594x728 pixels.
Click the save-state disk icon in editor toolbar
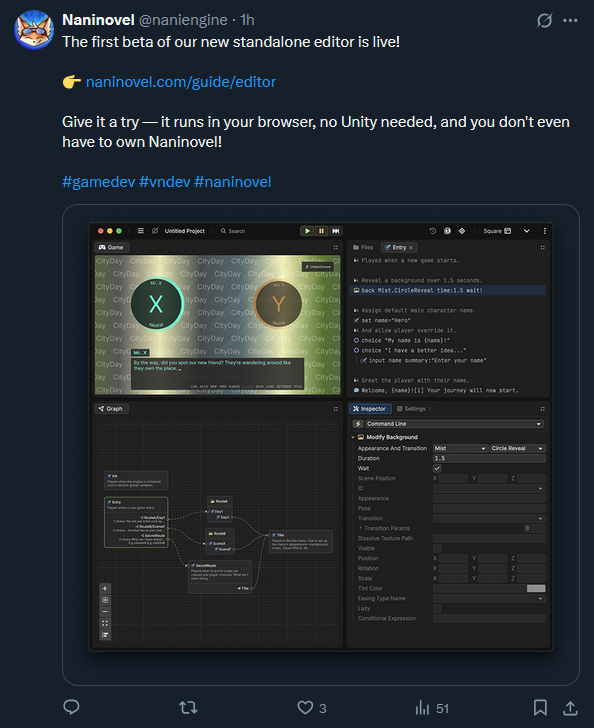(x=447, y=231)
